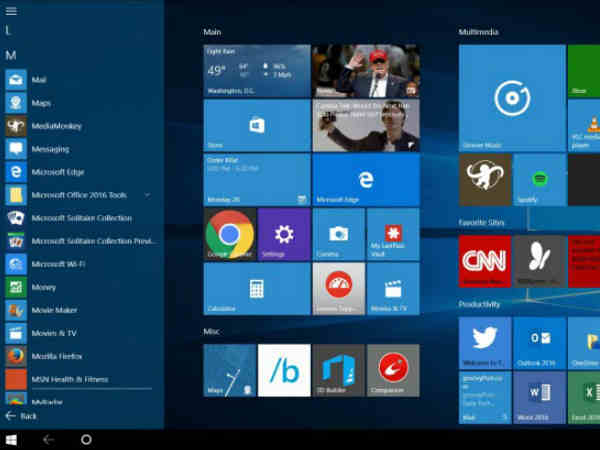Launch the 3D Builder tile
The height and width of the screenshot is (450, 600).
click(338, 370)
